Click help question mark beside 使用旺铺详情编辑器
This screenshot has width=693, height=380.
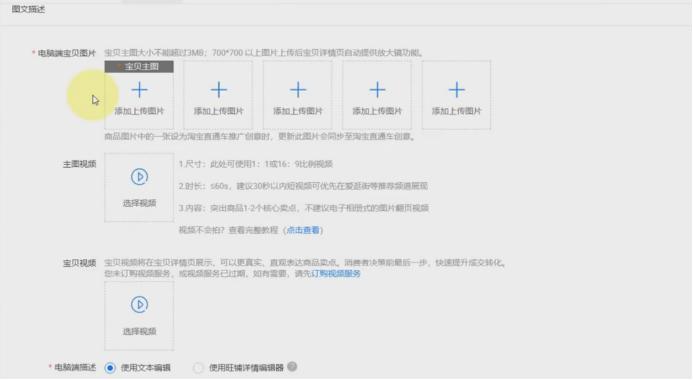click(x=292, y=367)
